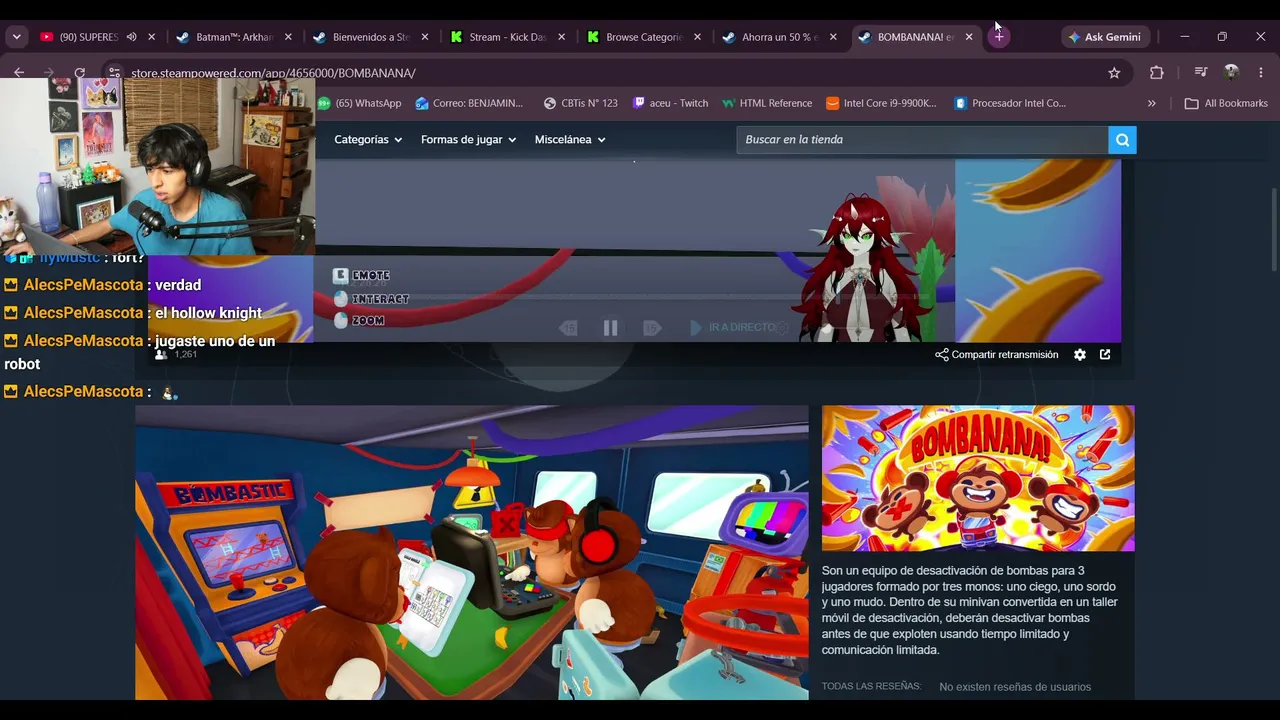Image resolution: width=1280 pixels, height=720 pixels.
Task: Open a new tab with plus button
Action: pos(998,37)
